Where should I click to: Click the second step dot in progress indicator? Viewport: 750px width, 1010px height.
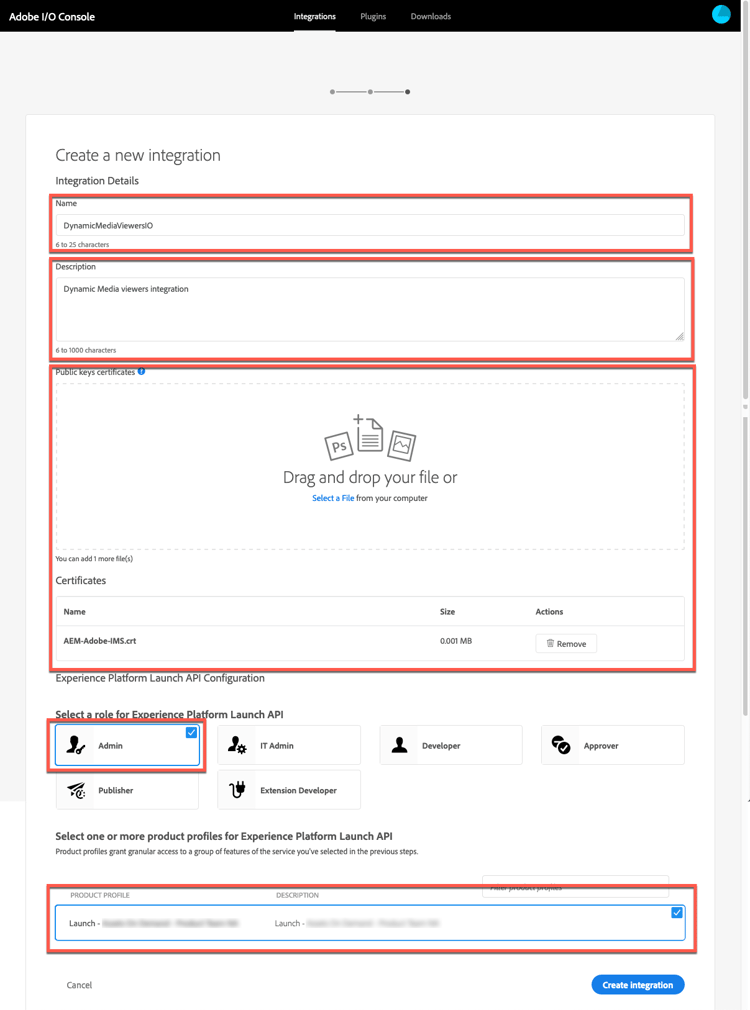click(x=370, y=92)
